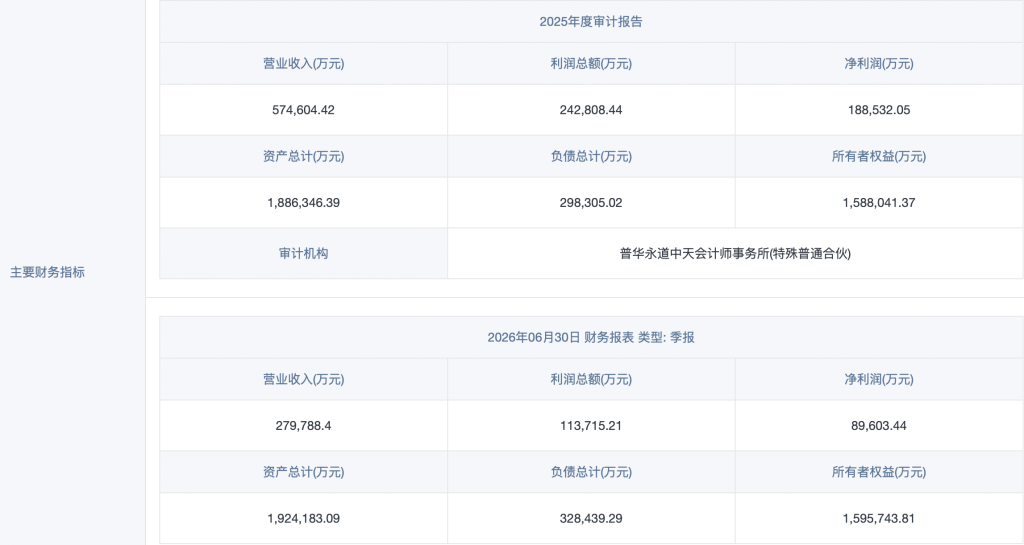
Task: Click the 审计机构 label cell
Action: pos(303,253)
